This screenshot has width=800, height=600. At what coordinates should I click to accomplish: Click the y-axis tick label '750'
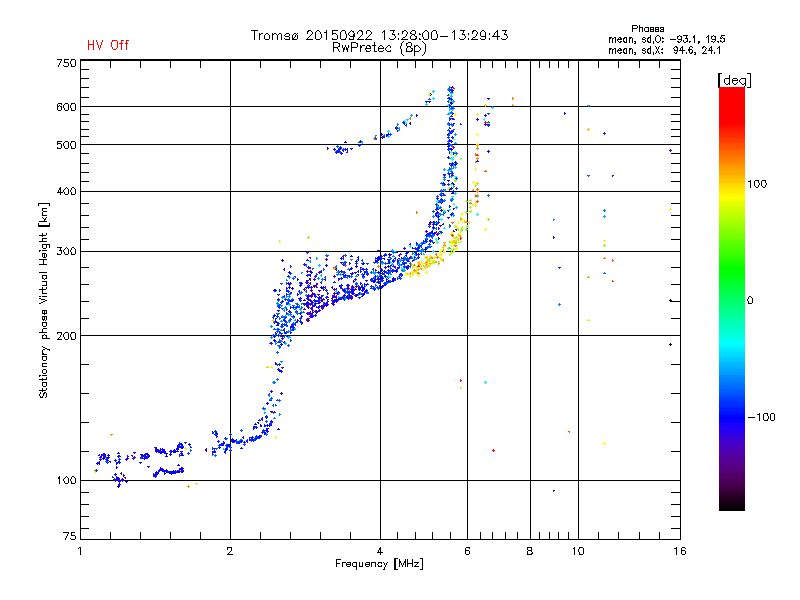coord(66,63)
